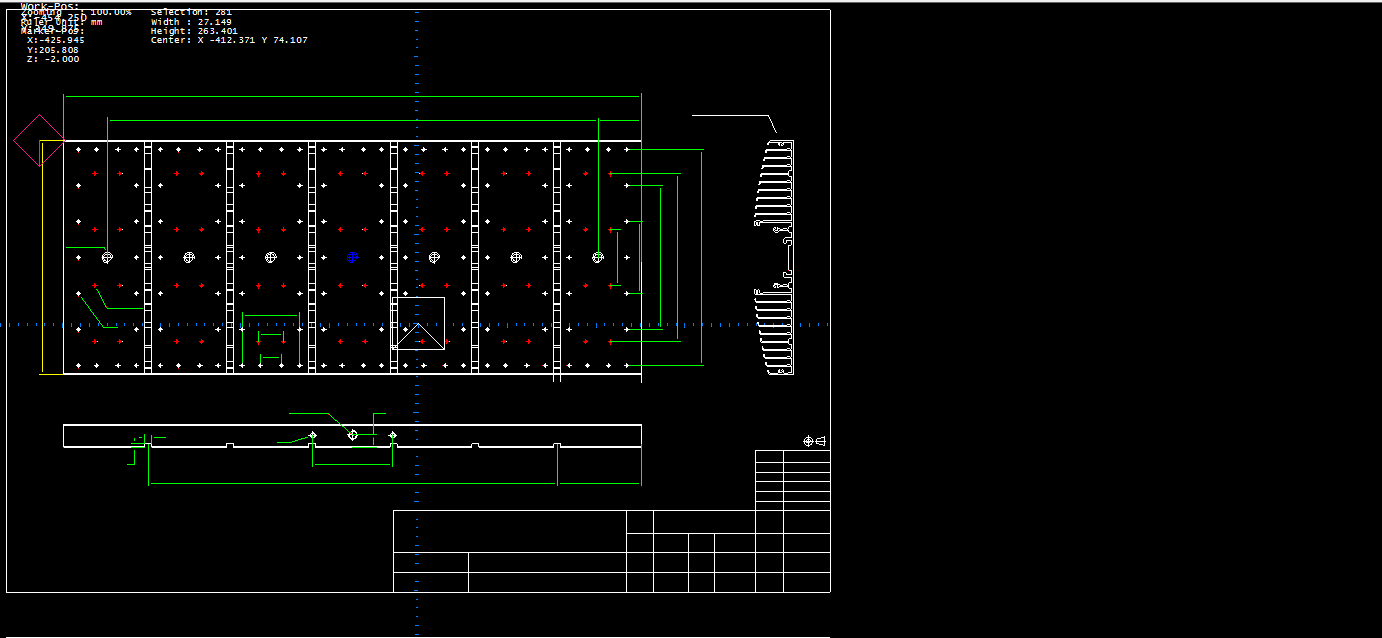Image resolution: width=1382 pixels, height=638 pixels.
Task: Click the Height: 263.401 readout
Action: (194, 31)
